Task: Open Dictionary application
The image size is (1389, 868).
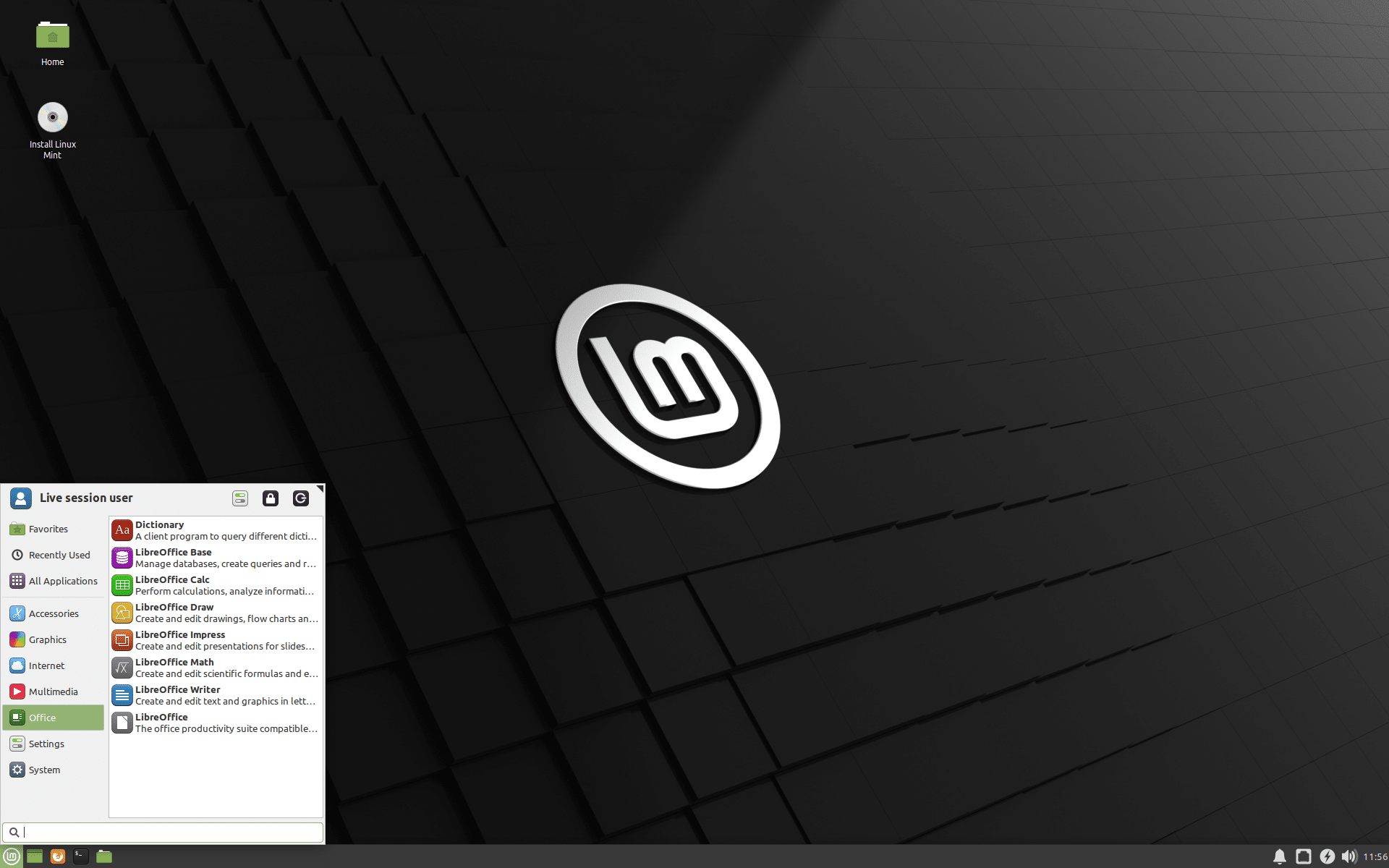Action: coord(214,529)
